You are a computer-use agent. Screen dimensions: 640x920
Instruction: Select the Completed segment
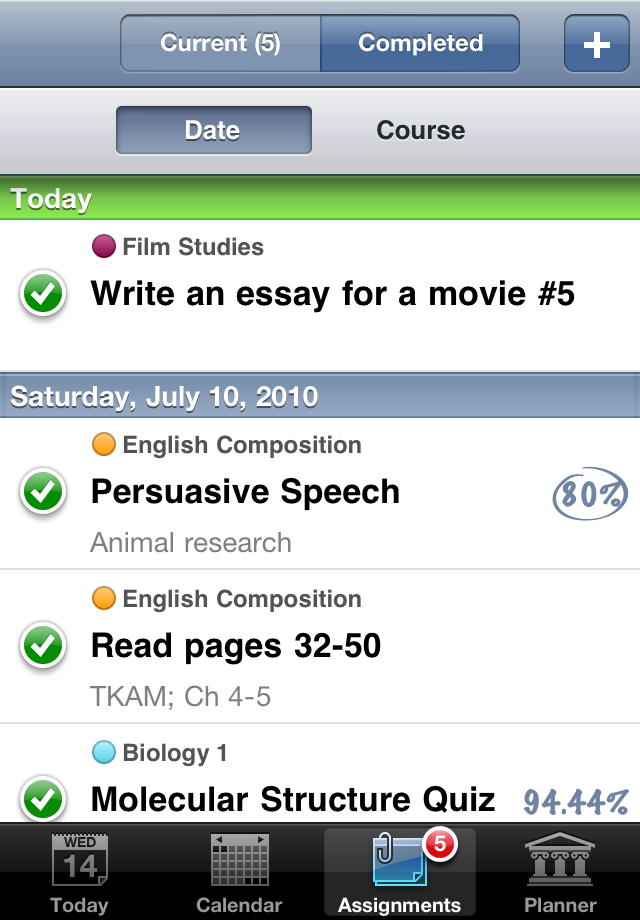coord(420,44)
